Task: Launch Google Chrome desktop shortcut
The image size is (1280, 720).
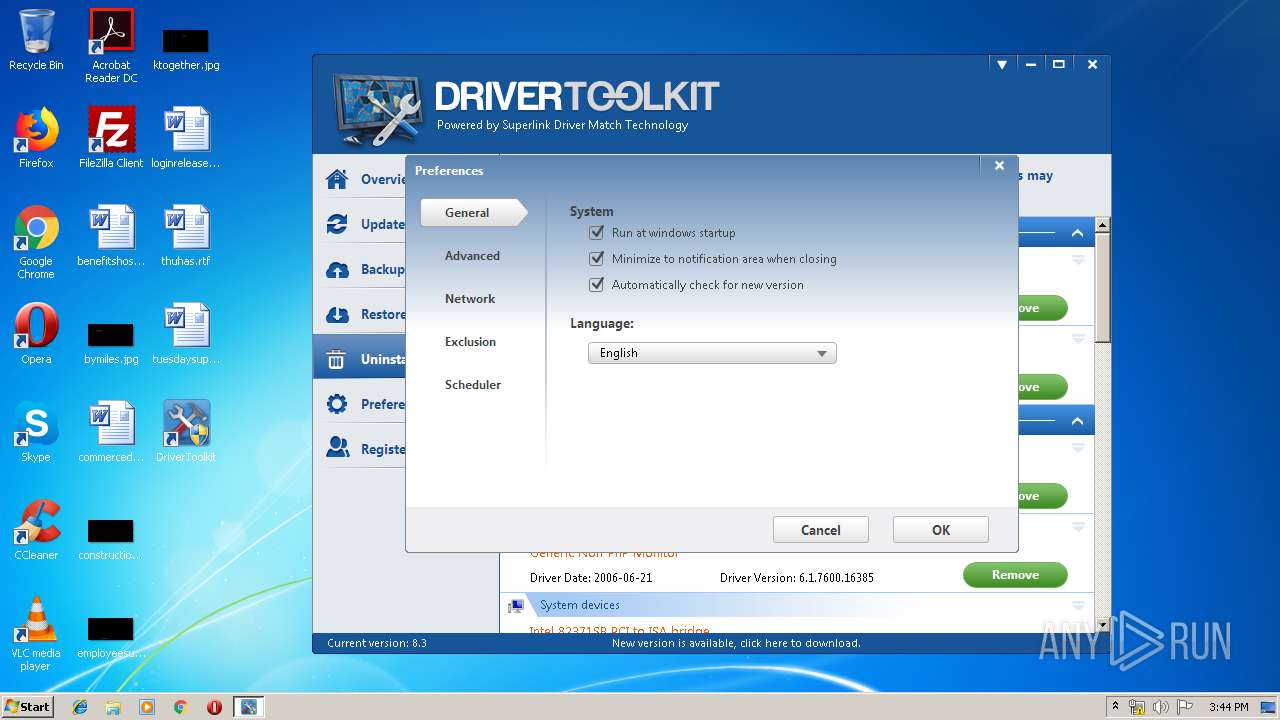Action: click(36, 242)
